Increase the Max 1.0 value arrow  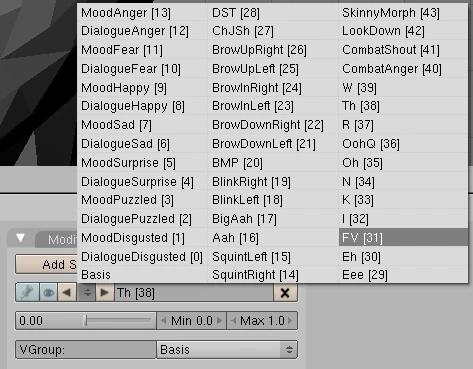pos(290,321)
